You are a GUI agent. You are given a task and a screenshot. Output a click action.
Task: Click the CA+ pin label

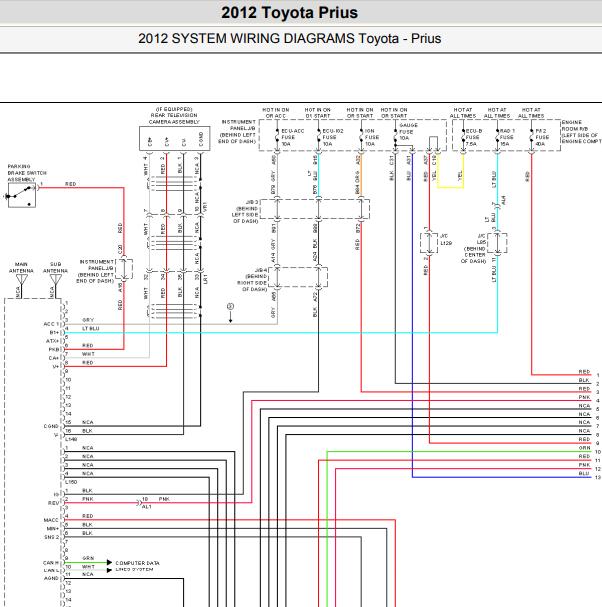click(x=54, y=358)
